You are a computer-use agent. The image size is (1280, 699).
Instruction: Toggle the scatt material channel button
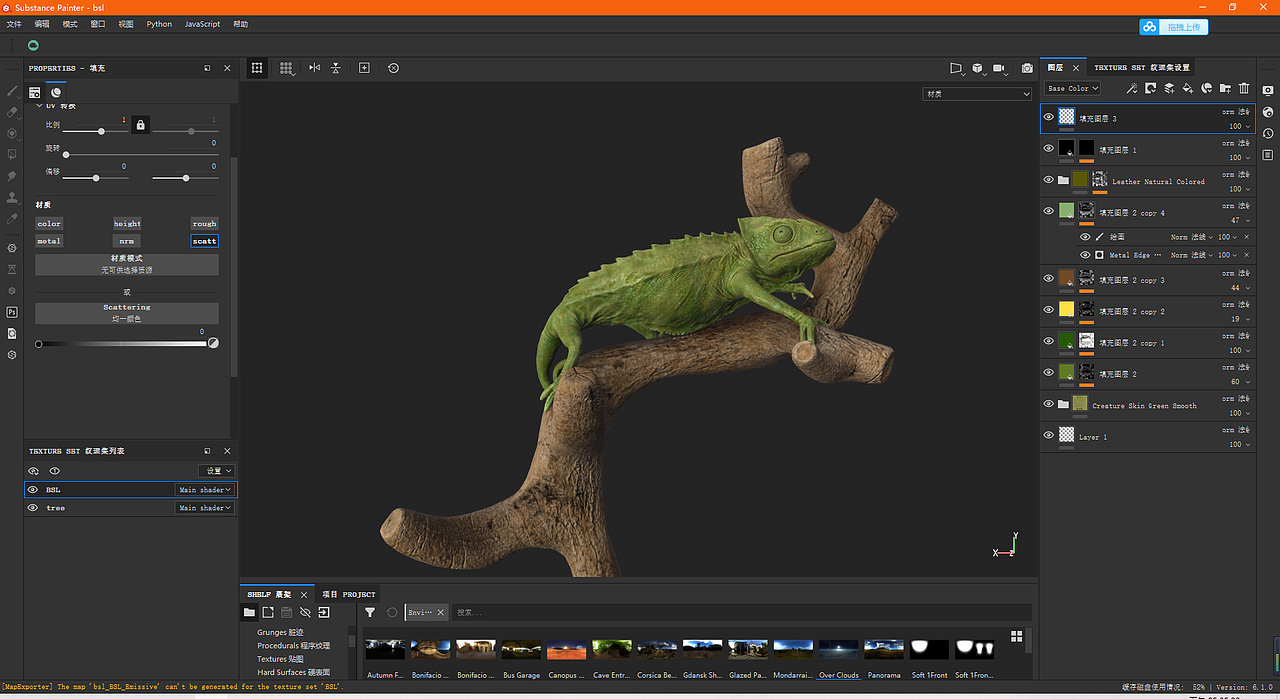coord(204,241)
